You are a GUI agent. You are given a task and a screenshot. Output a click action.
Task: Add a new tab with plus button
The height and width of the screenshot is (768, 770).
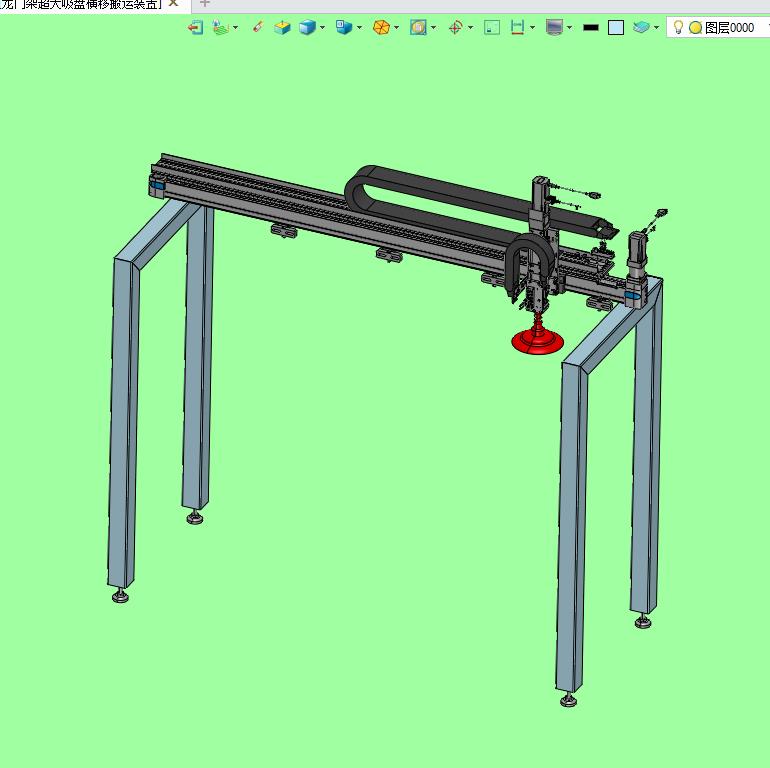[205, 3]
